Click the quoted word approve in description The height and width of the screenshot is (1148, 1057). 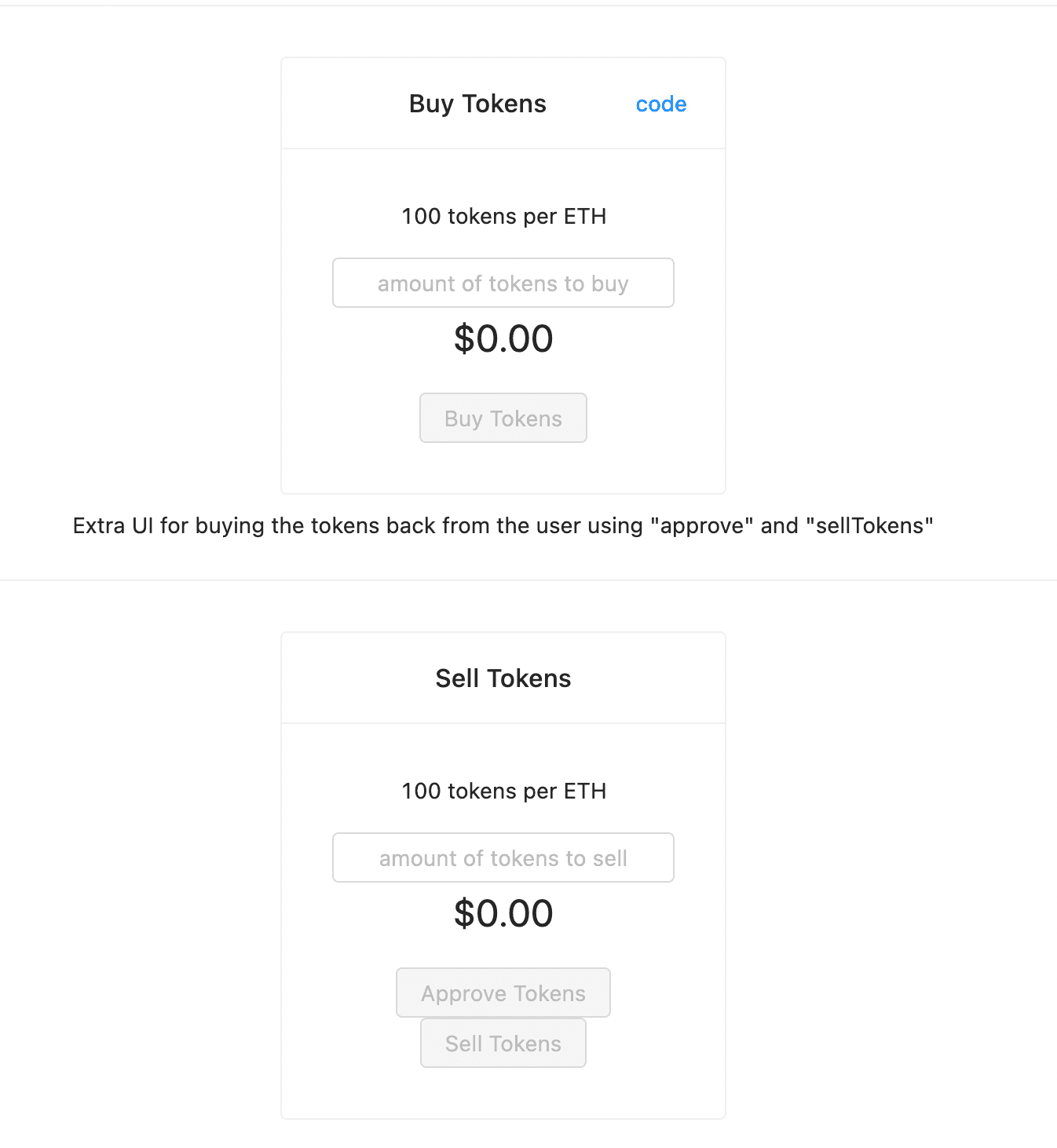(702, 526)
